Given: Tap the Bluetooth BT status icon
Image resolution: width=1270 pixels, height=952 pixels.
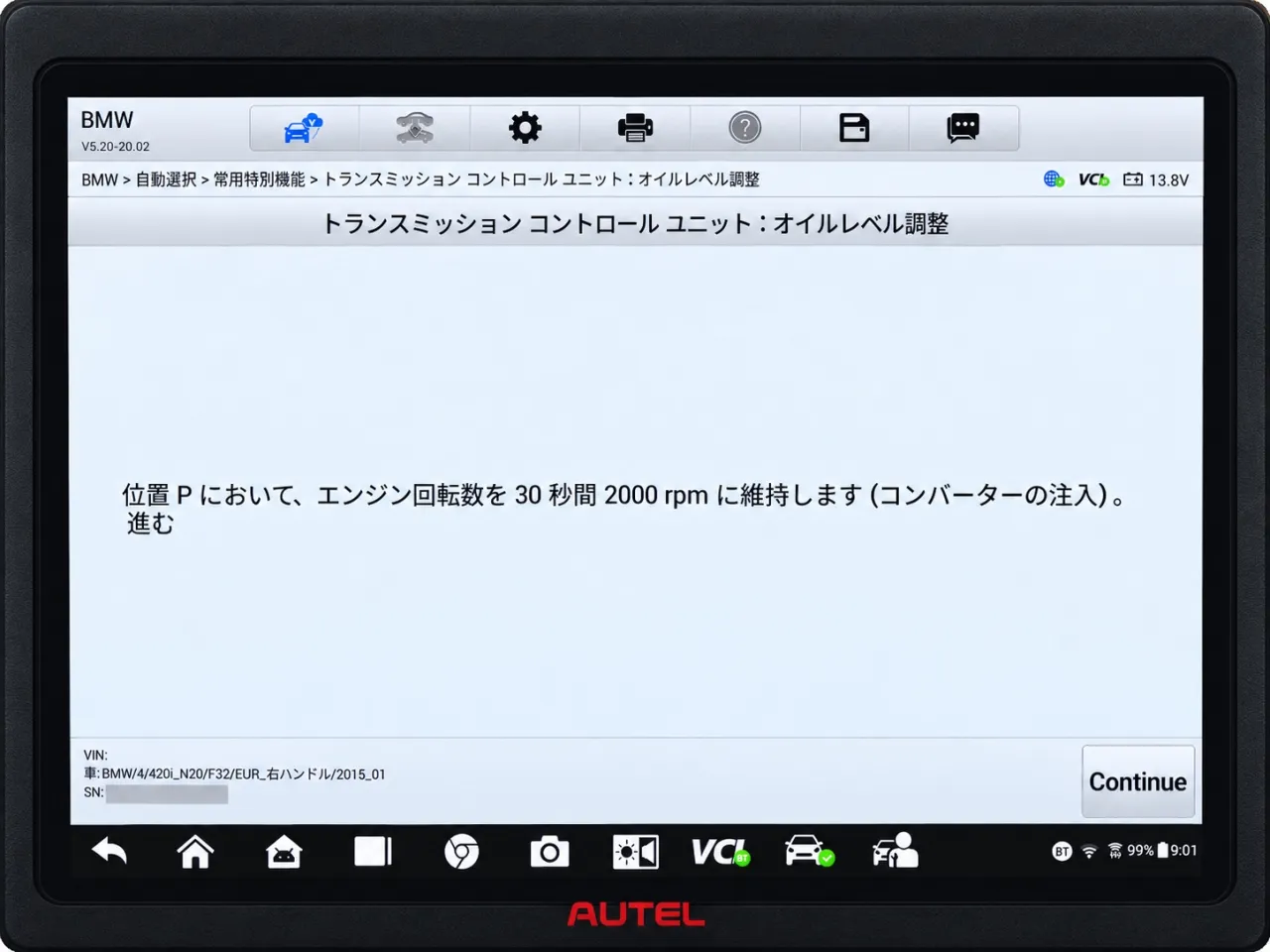Looking at the screenshot, I should click(1062, 851).
